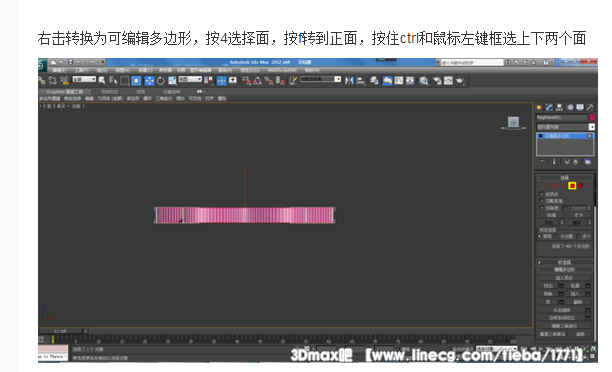
Task: Open named selection sets dropdown
Action: tap(321, 79)
